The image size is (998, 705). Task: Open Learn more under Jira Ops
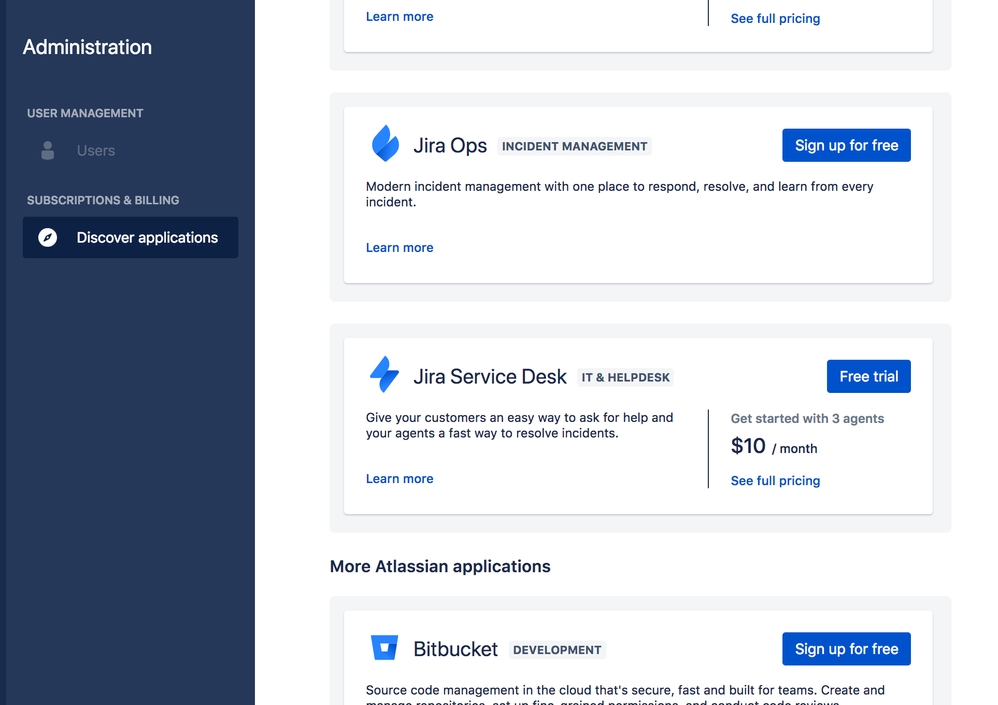tap(399, 248)
